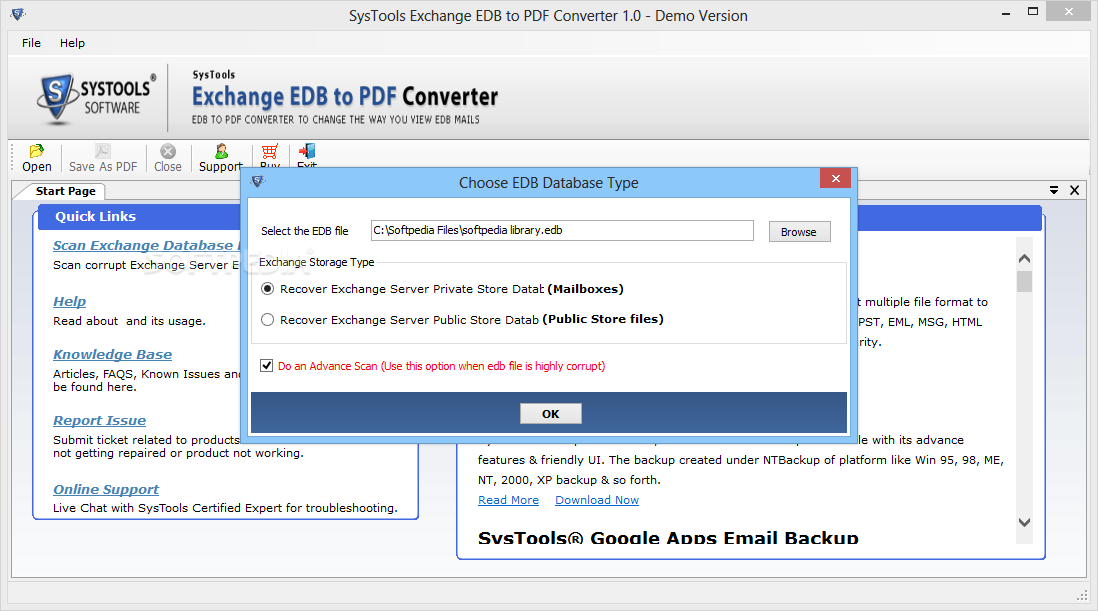Image resolution: width=1098 pixels, height=611 pixels.
Task: Click the Browse button
Action: (x=799, y=232)
